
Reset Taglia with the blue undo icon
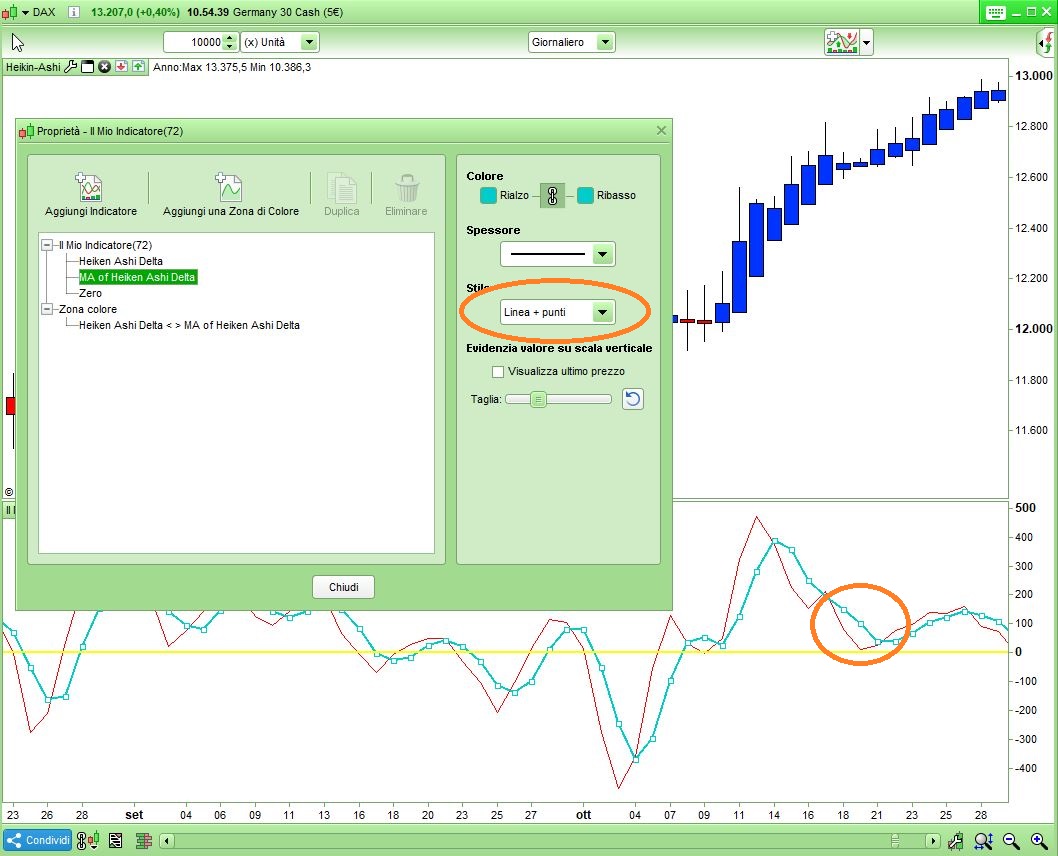point(632,399)
